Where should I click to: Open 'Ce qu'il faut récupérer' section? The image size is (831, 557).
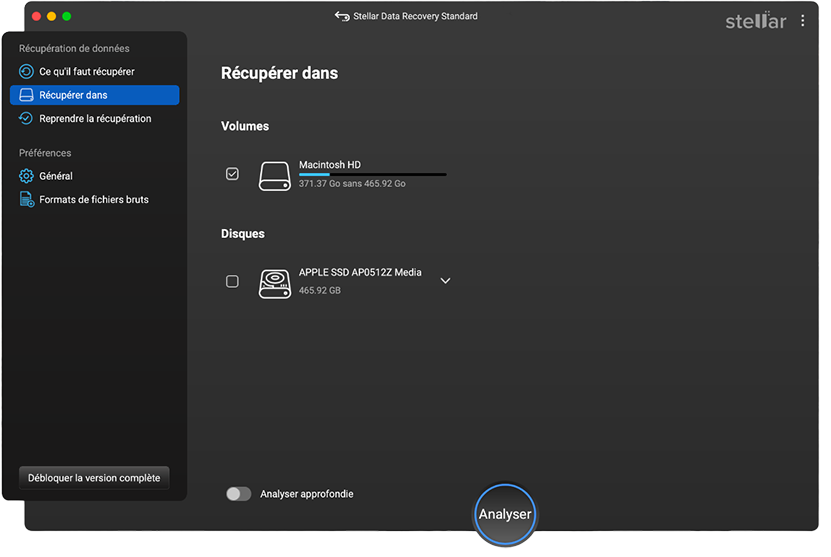coord(87,72)
